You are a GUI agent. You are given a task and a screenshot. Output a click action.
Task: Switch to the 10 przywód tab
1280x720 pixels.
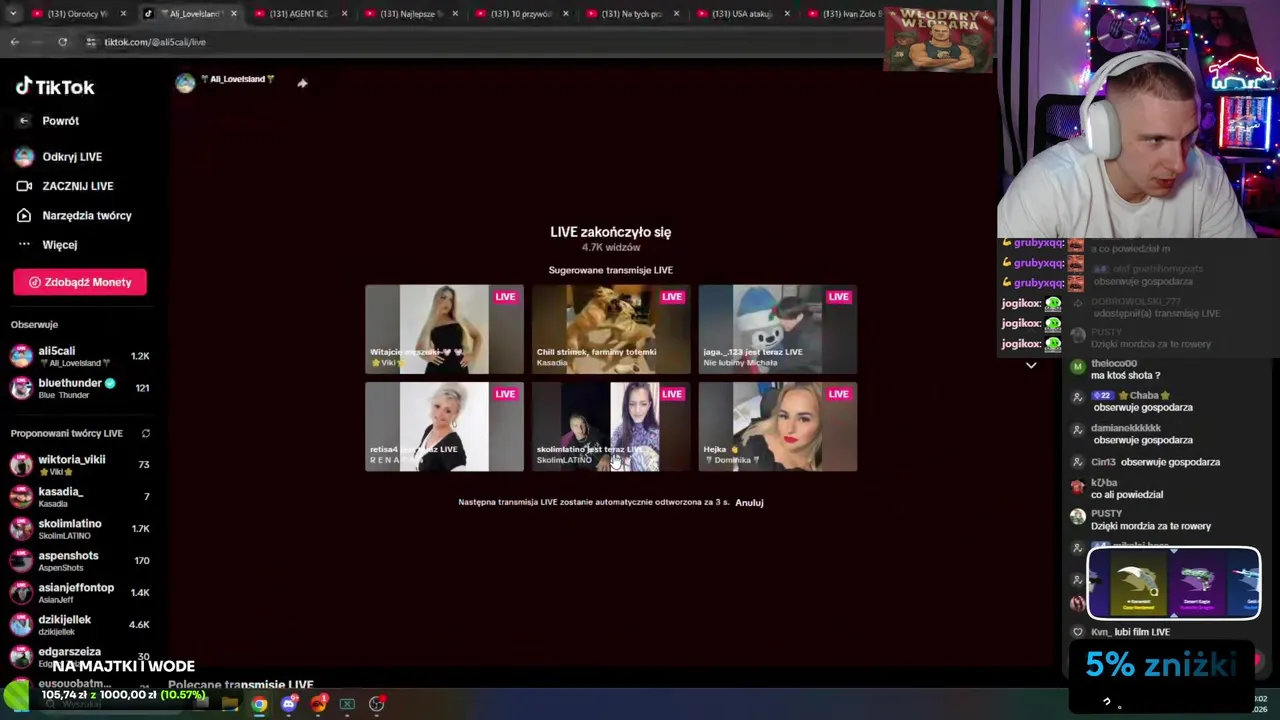[x=521, y=14]
